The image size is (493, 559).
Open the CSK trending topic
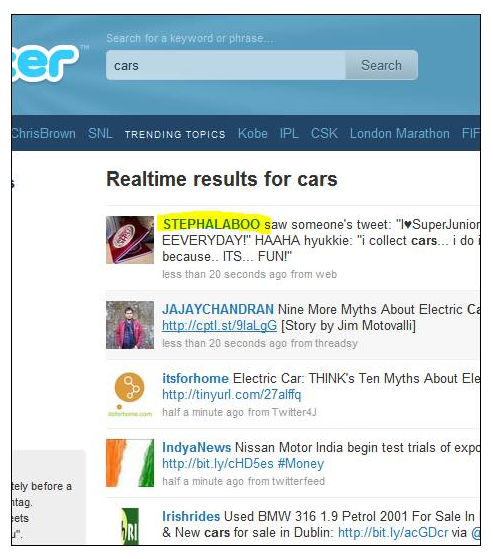point(324,134)
